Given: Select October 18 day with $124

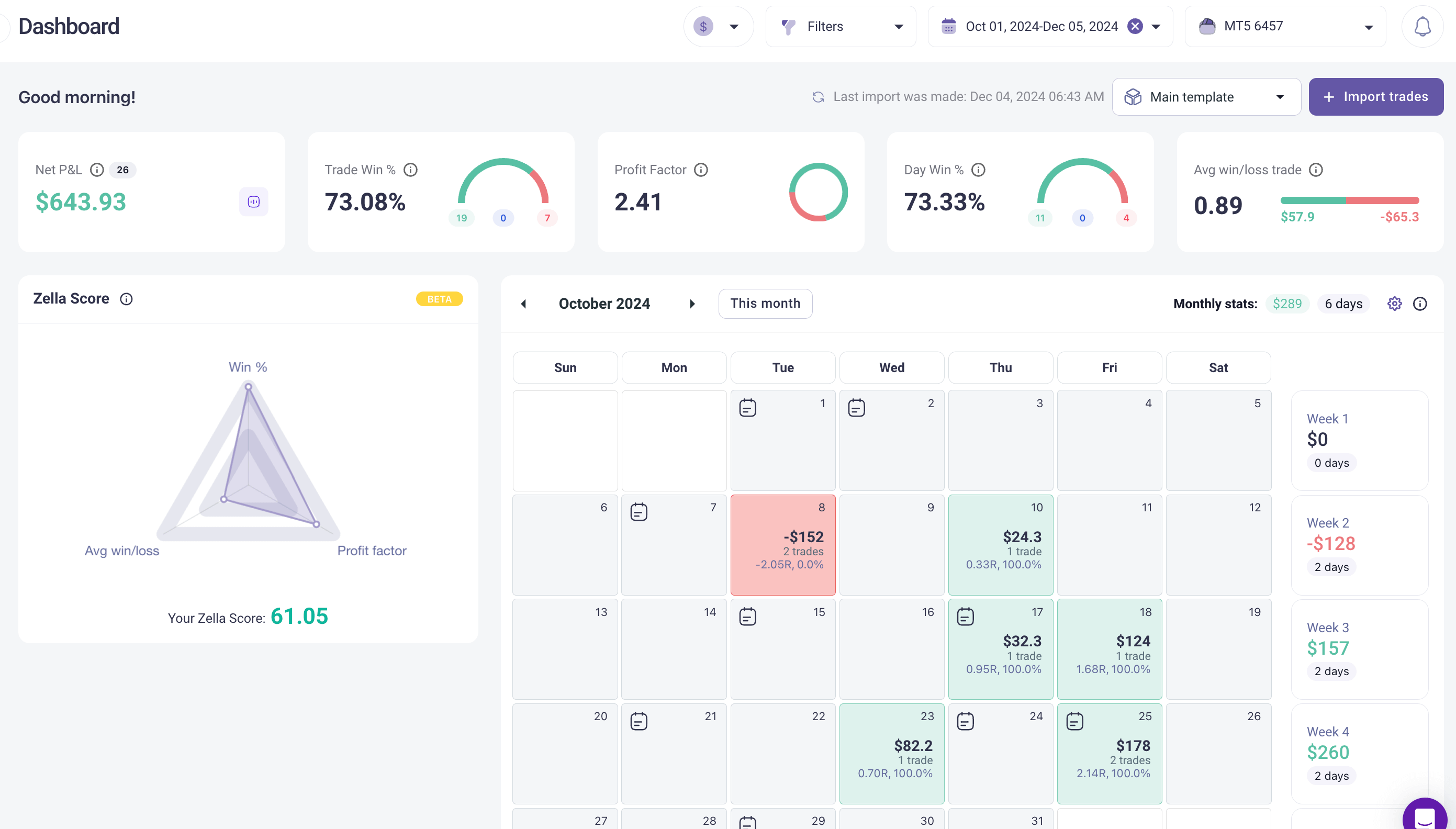Looking at the screenshot, I should coord(1109,649).
